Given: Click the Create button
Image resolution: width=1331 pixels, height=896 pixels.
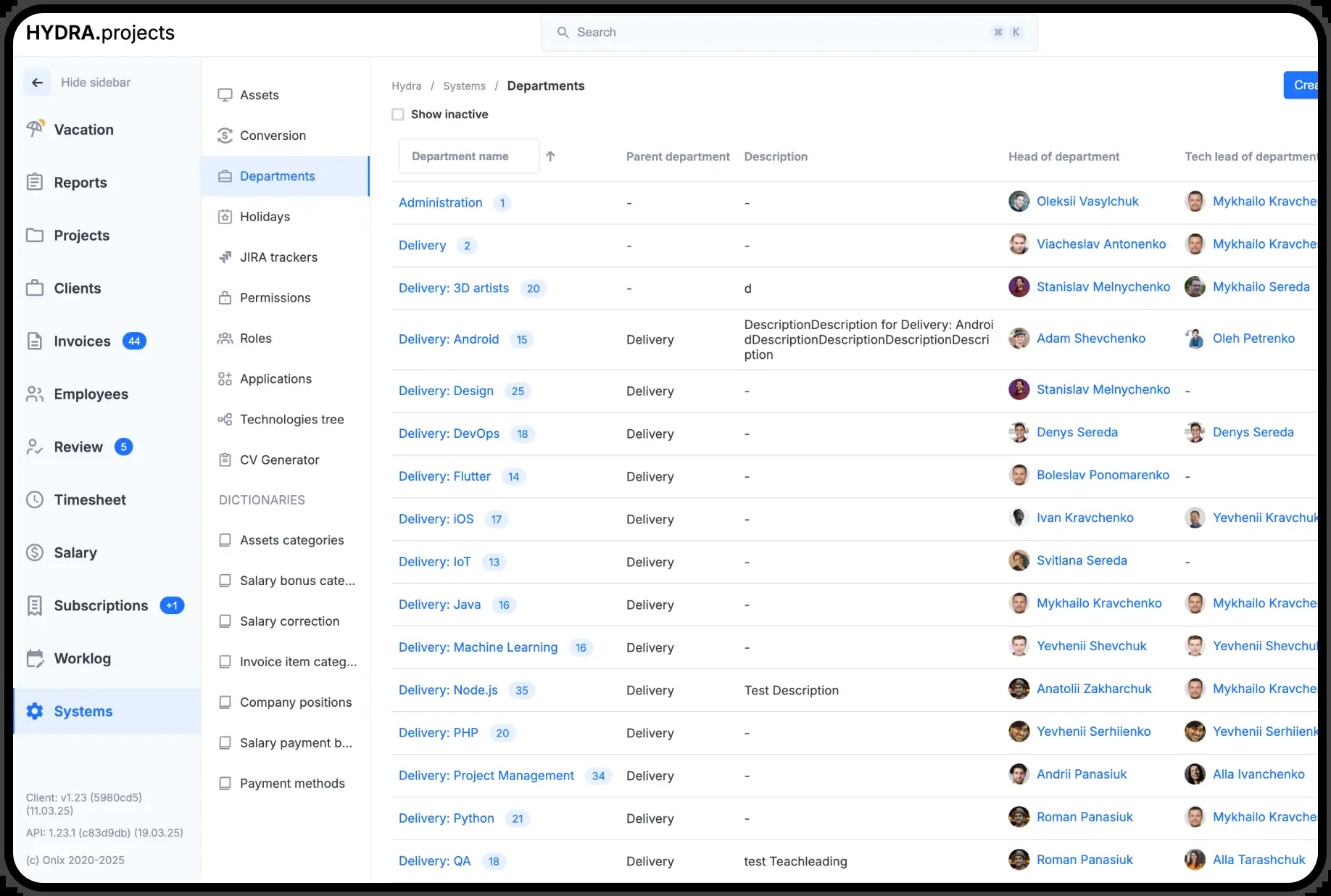Looking at the screenshot, I should point(1302,85).
